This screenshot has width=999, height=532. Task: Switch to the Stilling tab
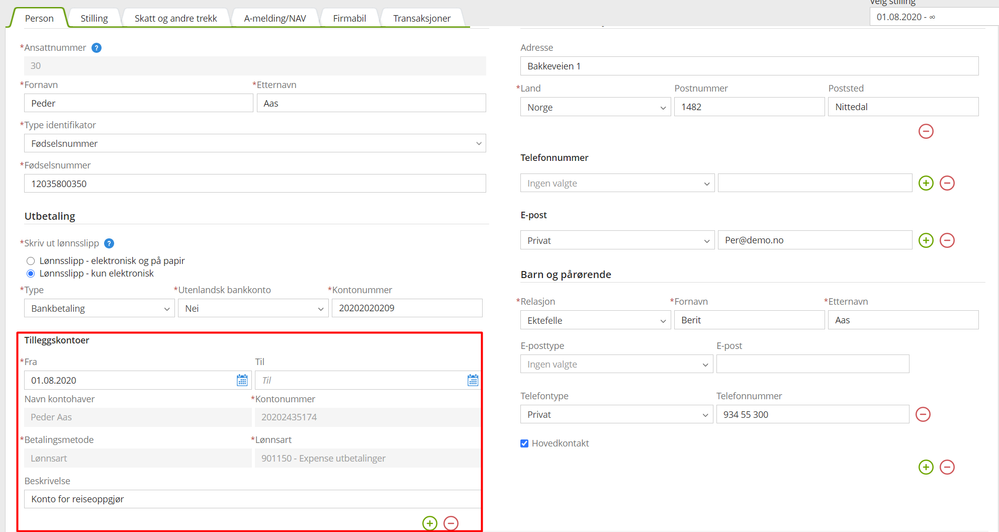tap(94, 18)
